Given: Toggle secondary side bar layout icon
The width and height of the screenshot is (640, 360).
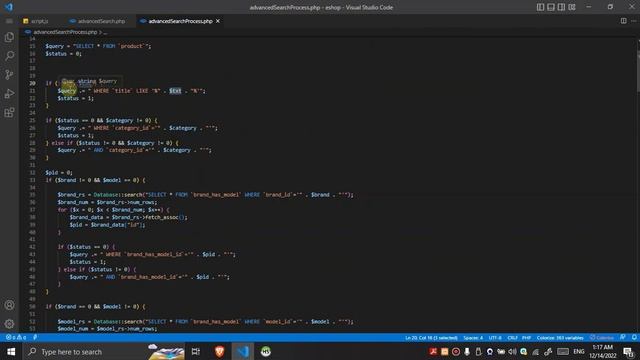Looking at the screenshot, I should pyautogui.click(x=561, y=7).
